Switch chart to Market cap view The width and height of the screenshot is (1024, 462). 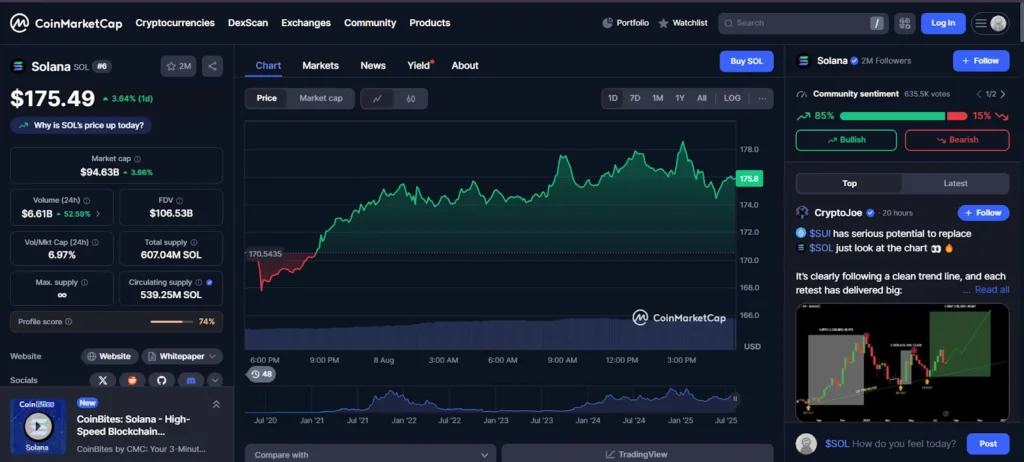click(321, 99)
